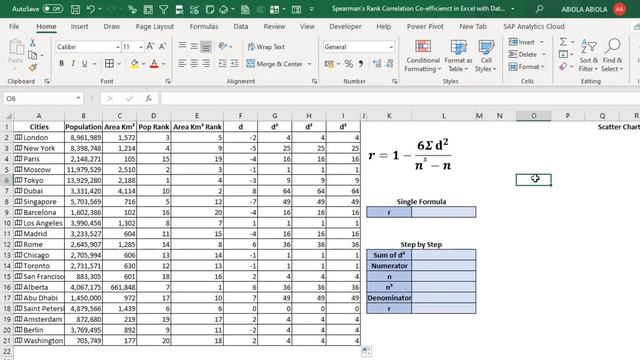Open the Font Color dropdown arrow

click(x=164, y=64)
